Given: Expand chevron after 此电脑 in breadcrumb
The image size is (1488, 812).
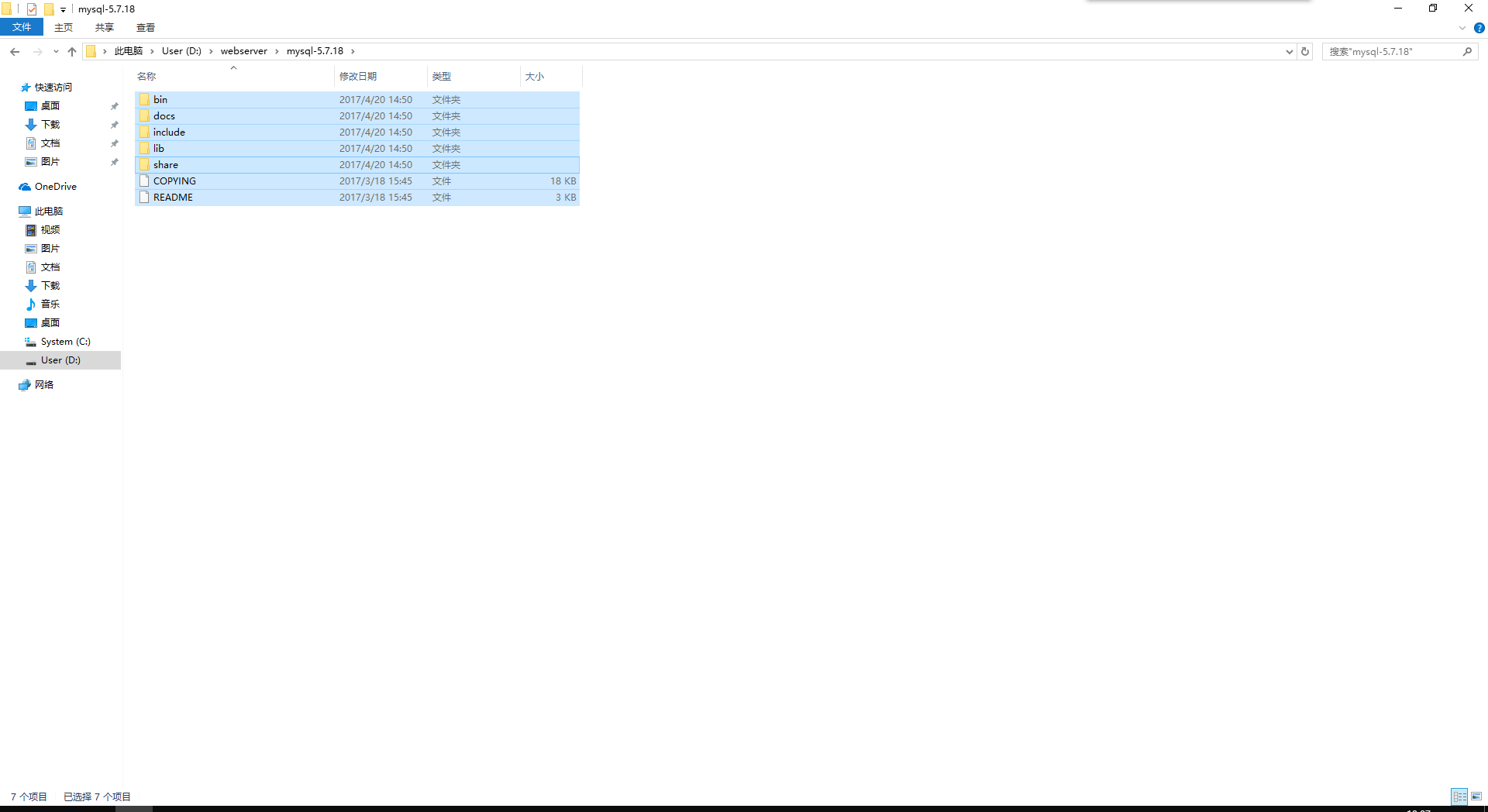Looking at the screenshot, I should (152, 51).
